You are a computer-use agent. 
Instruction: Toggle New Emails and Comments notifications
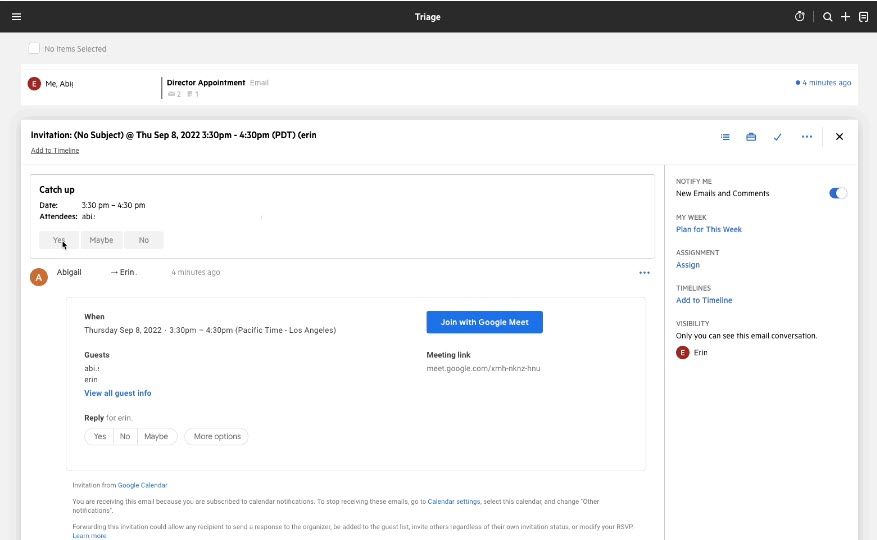click(837, 193)
